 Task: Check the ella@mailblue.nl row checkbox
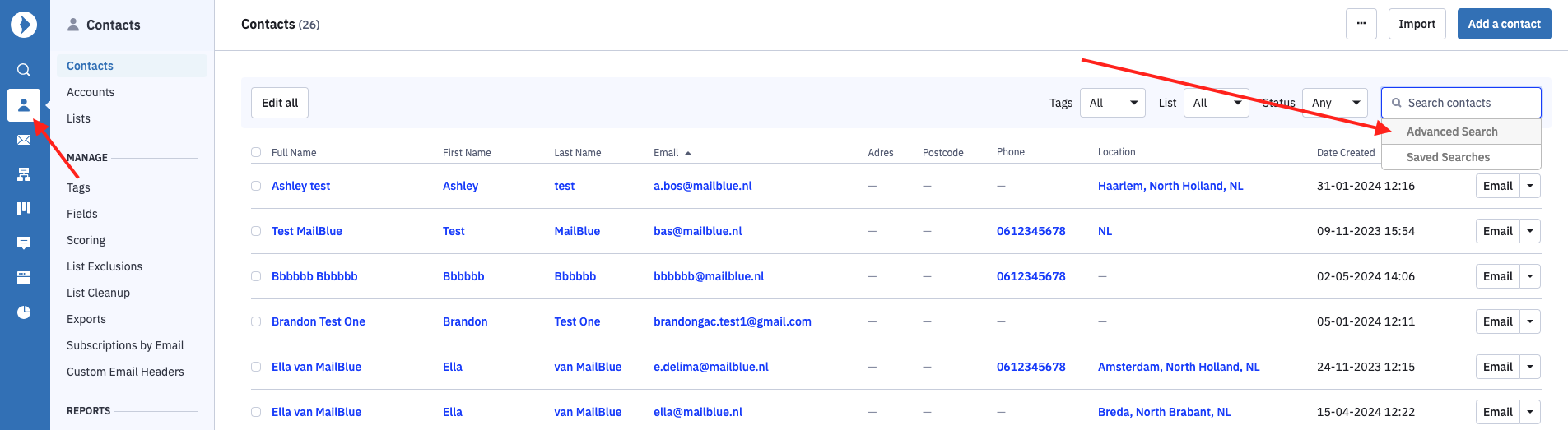(256, 412)
